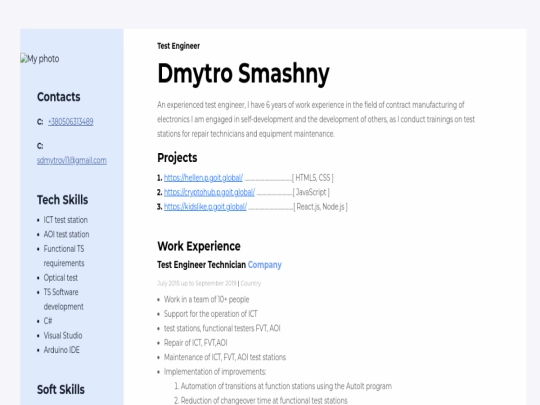This screenshot has height=405, width=540.
Task: Click the [ JavaScript ] tech label
Action: coord(311,192)
